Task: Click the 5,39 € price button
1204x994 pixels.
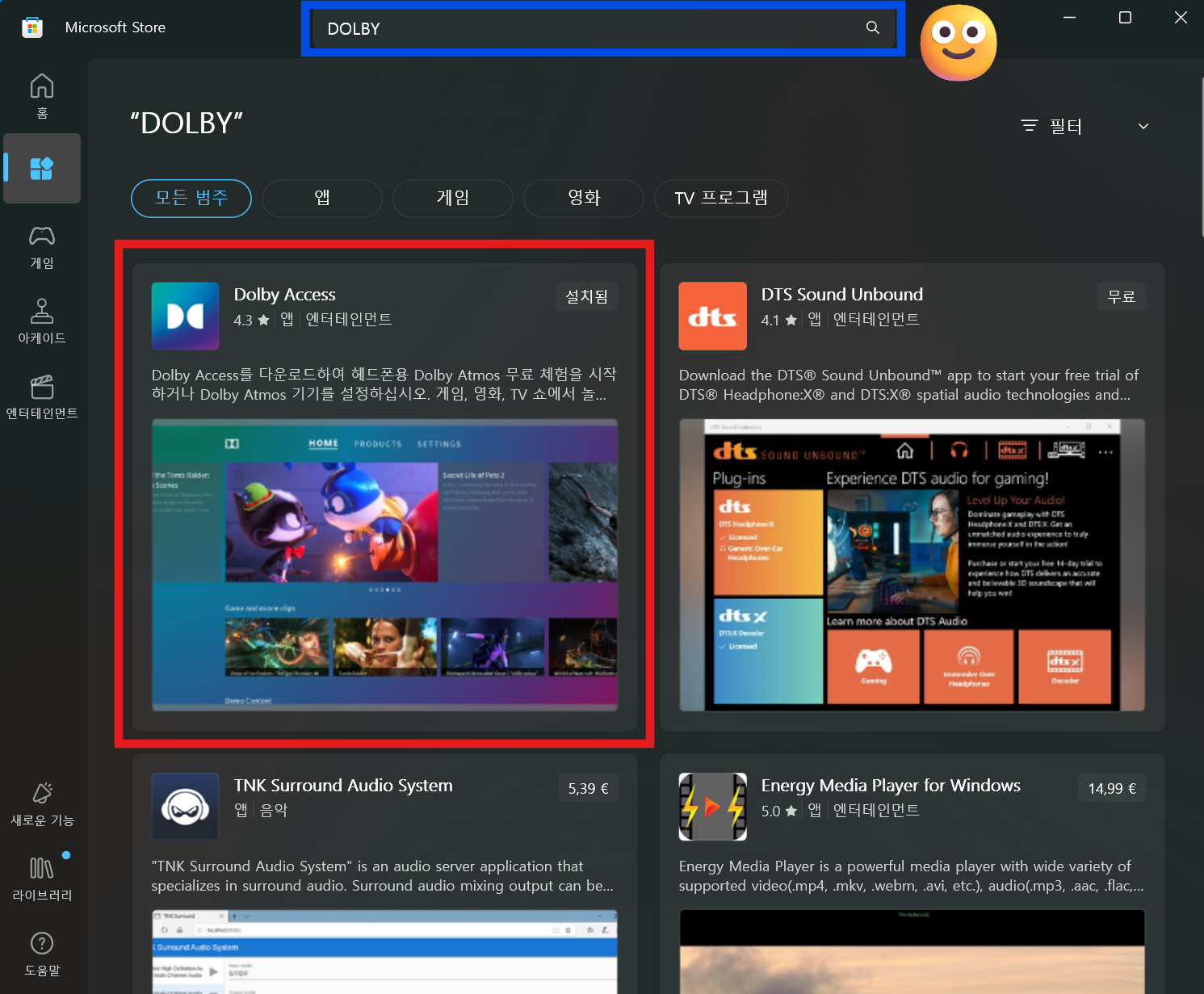Action: [x=588, y=788]
